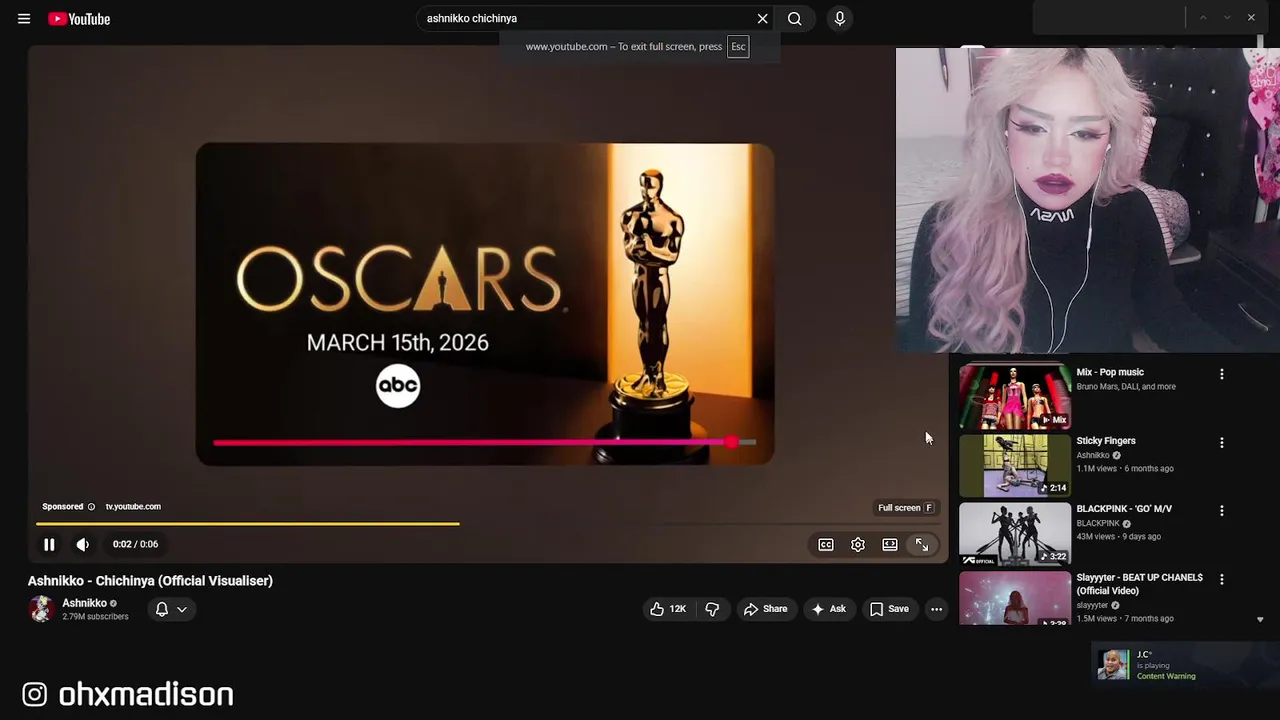Like the video with 12K likes

668,609
